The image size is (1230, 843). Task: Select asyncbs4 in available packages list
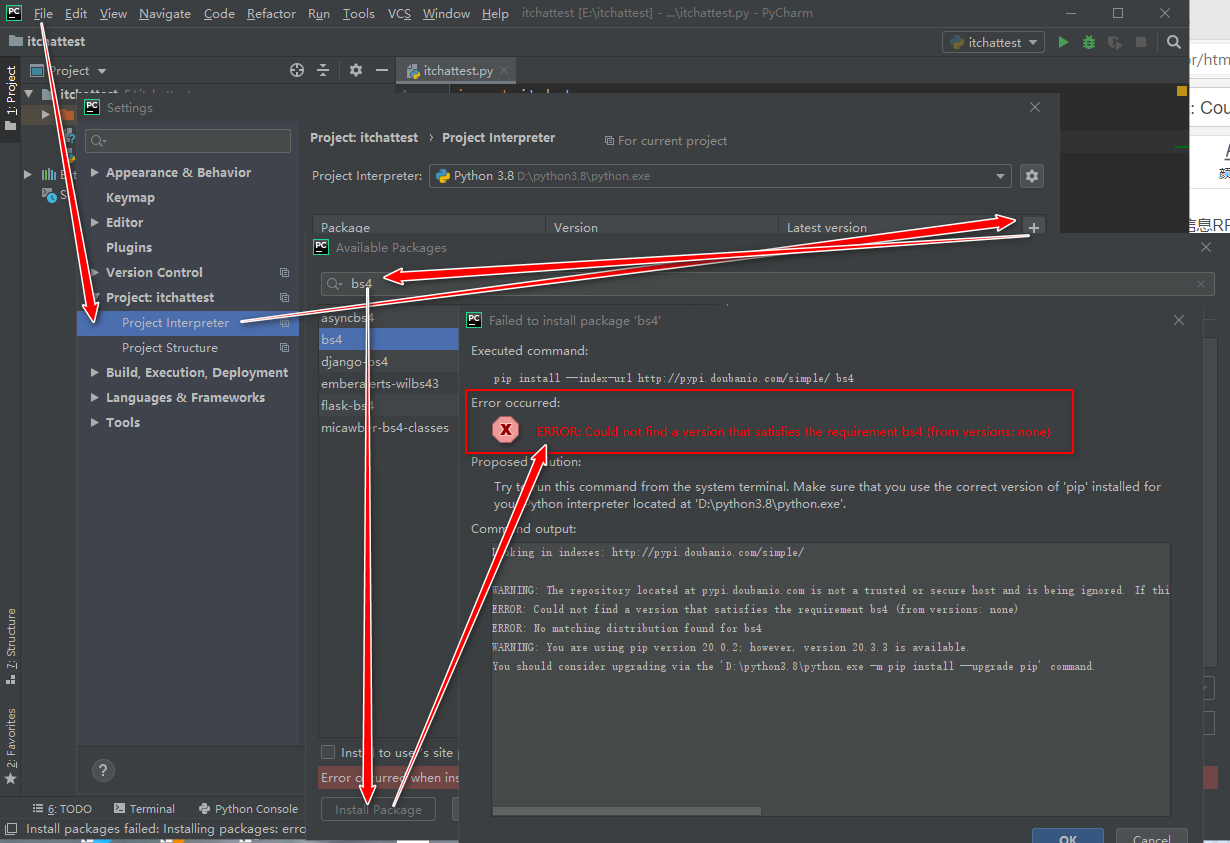coord(388,318)
